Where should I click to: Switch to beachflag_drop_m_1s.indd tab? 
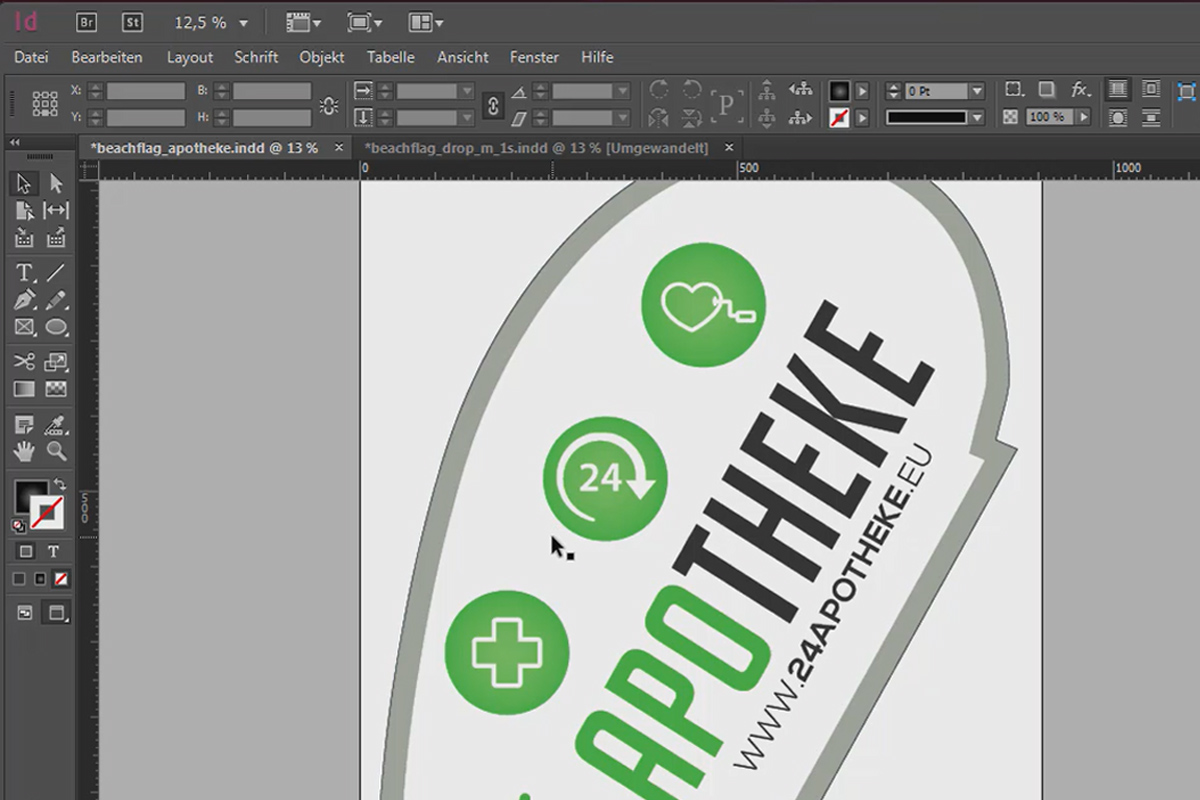[537, 147]
